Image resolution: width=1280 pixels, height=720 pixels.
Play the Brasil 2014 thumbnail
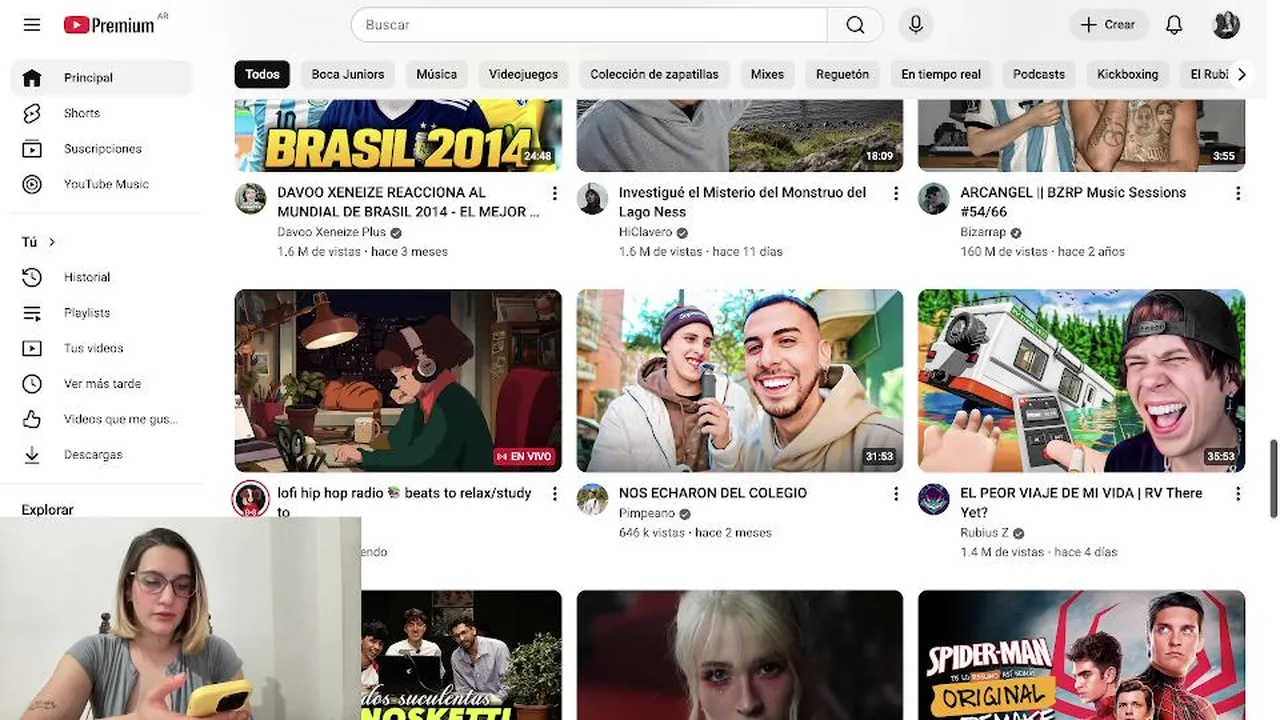coord(398,135)
